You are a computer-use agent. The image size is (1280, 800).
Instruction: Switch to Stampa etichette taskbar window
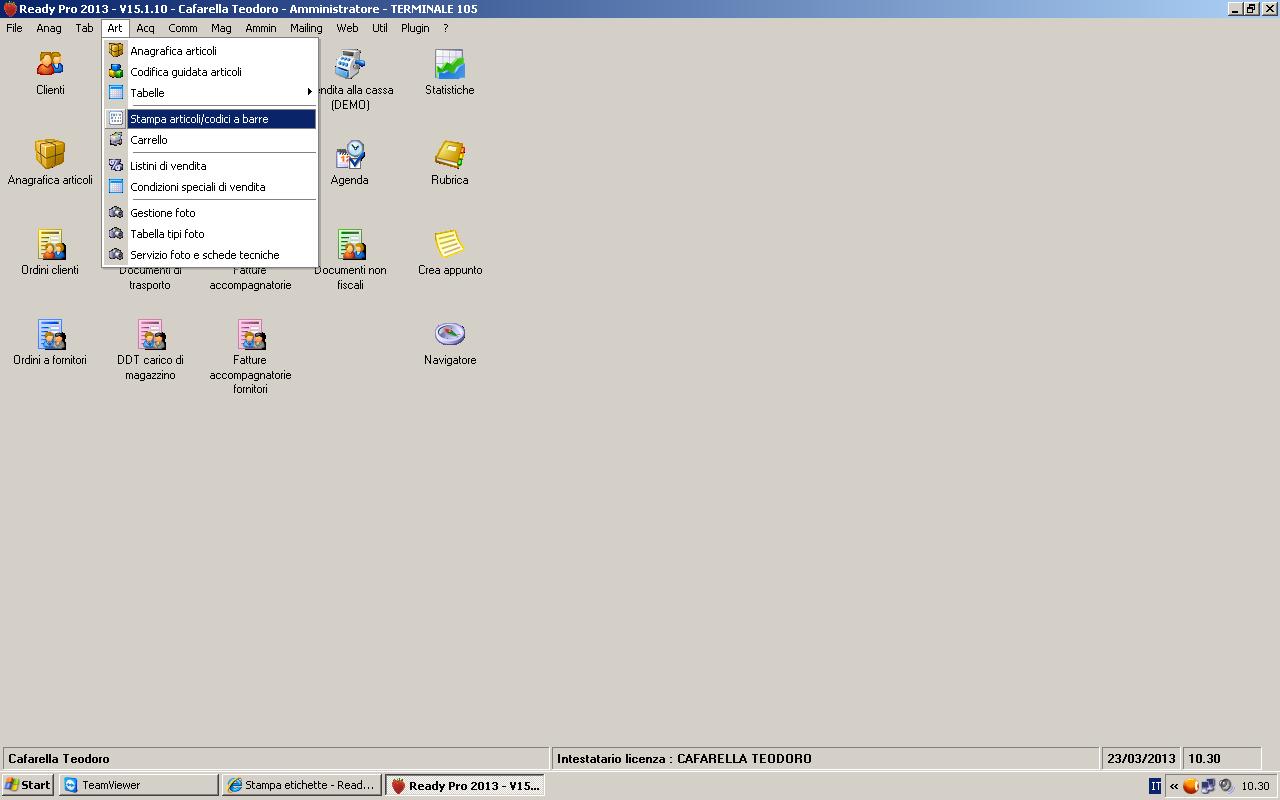pyautogui.click(x=302, y=786)
